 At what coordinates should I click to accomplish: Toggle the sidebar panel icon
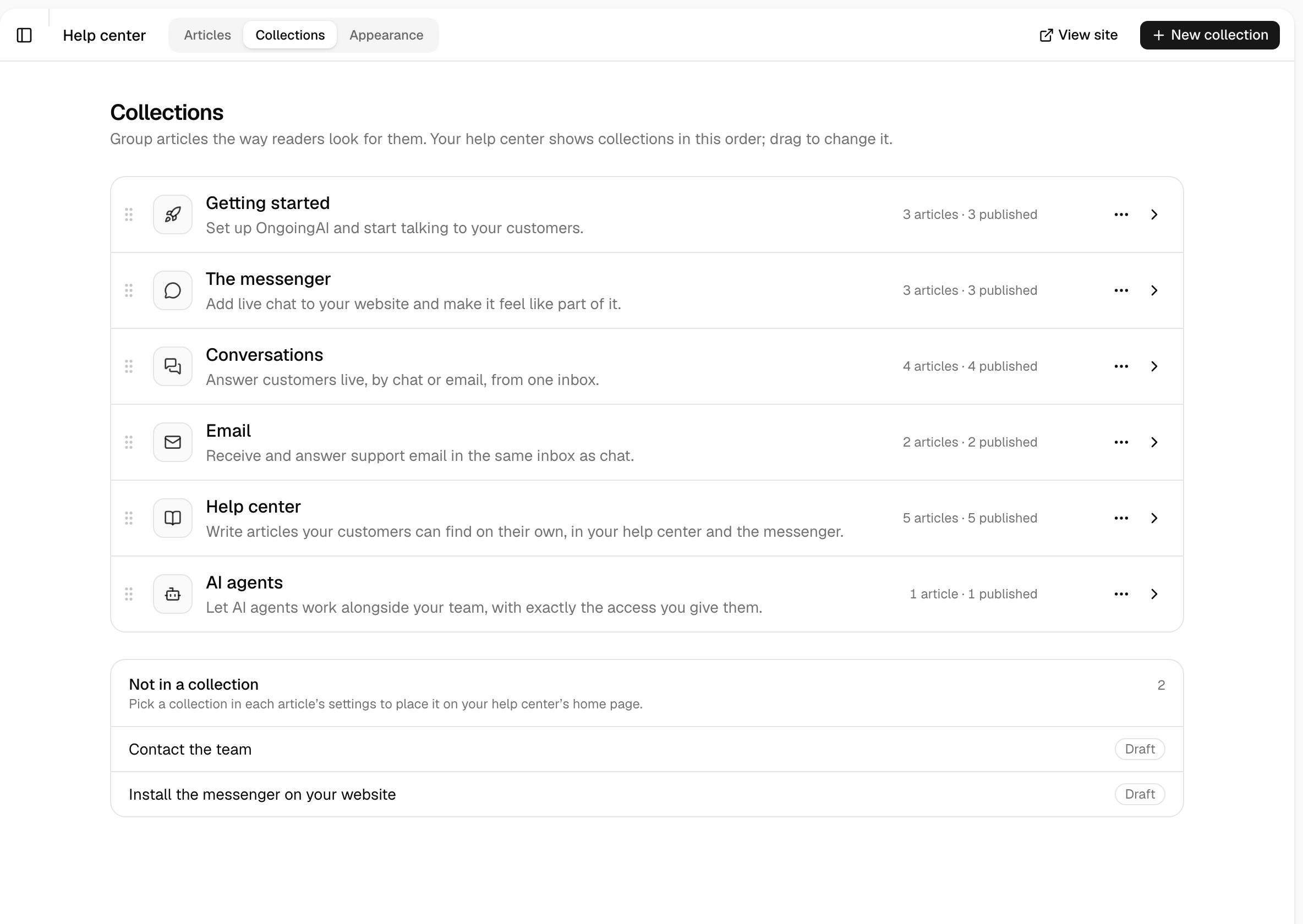(24, 35)
